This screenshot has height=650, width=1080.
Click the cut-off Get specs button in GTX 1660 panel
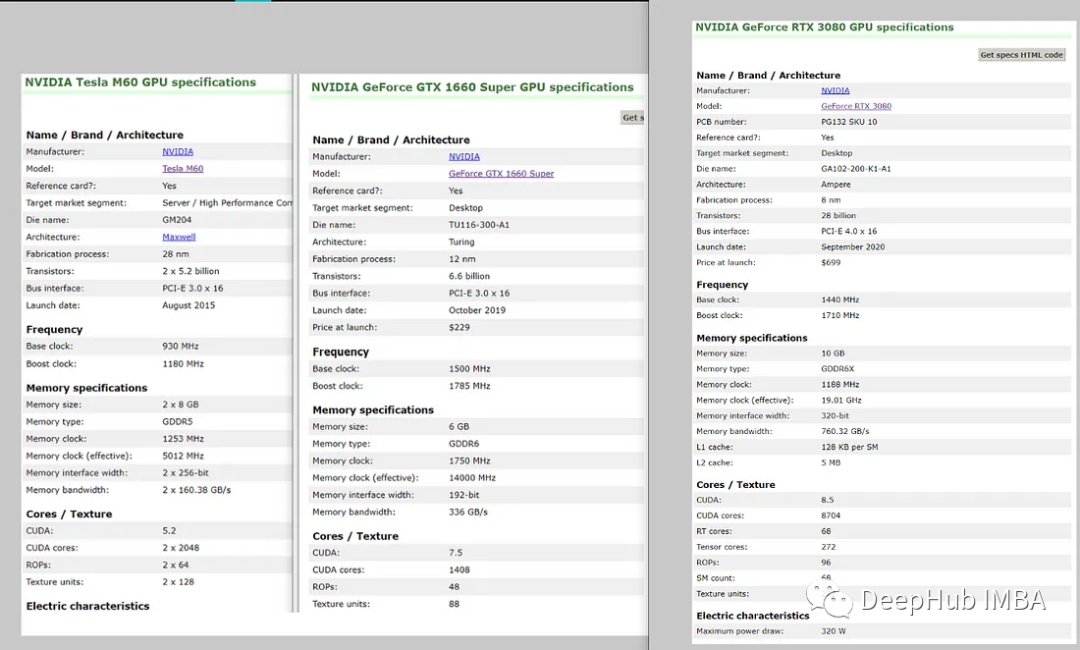pyautogui.click(x=633, y=118)
